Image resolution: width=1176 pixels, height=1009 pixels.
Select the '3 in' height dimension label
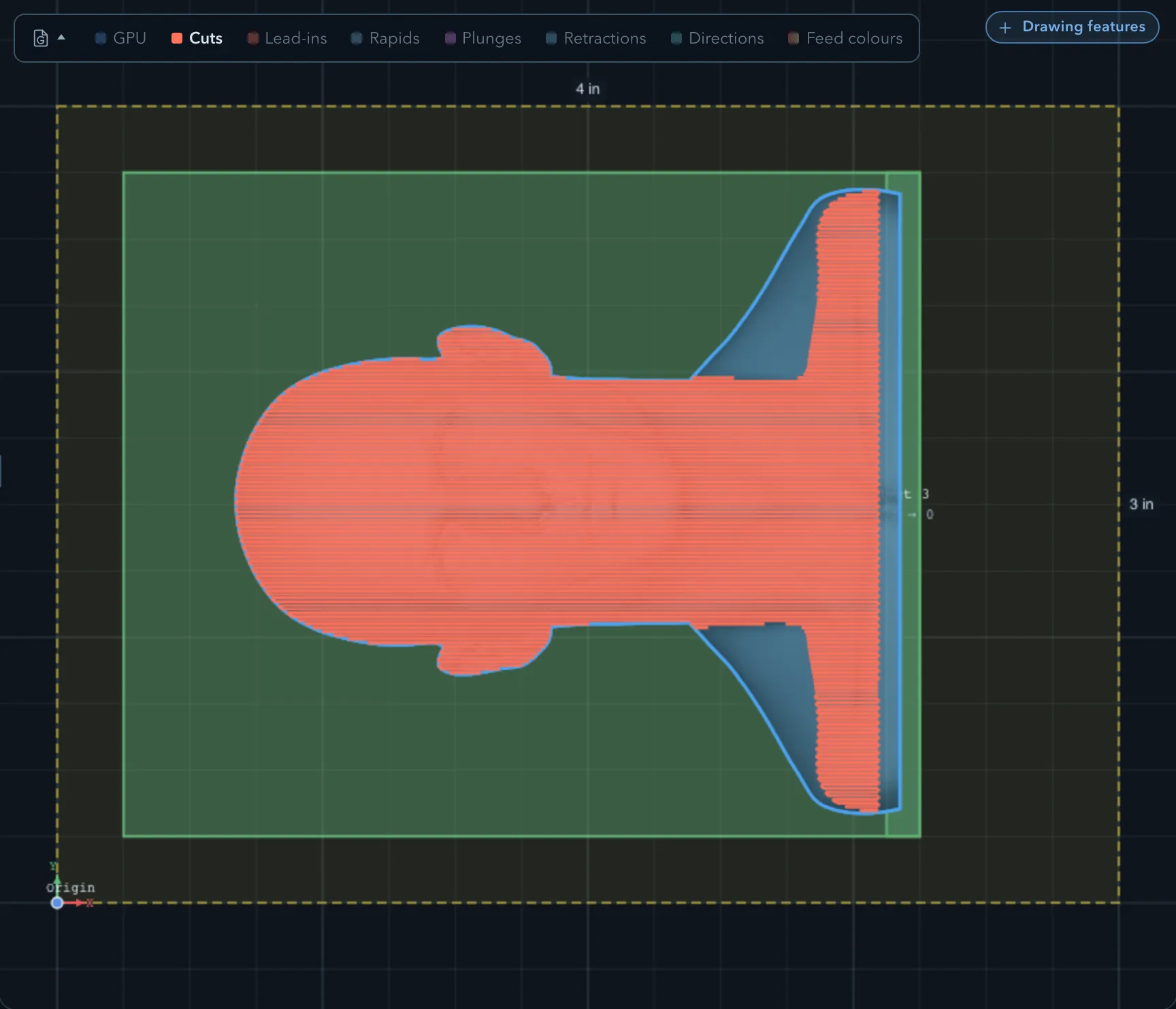pos(1141,504)
